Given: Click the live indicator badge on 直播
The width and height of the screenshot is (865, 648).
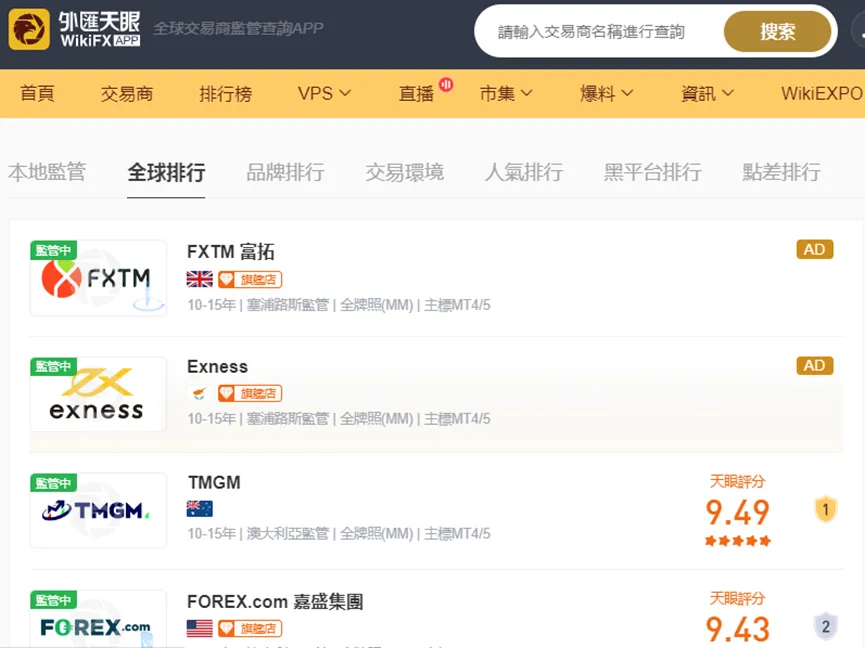Looking at the screenshot, I should 446,84.
